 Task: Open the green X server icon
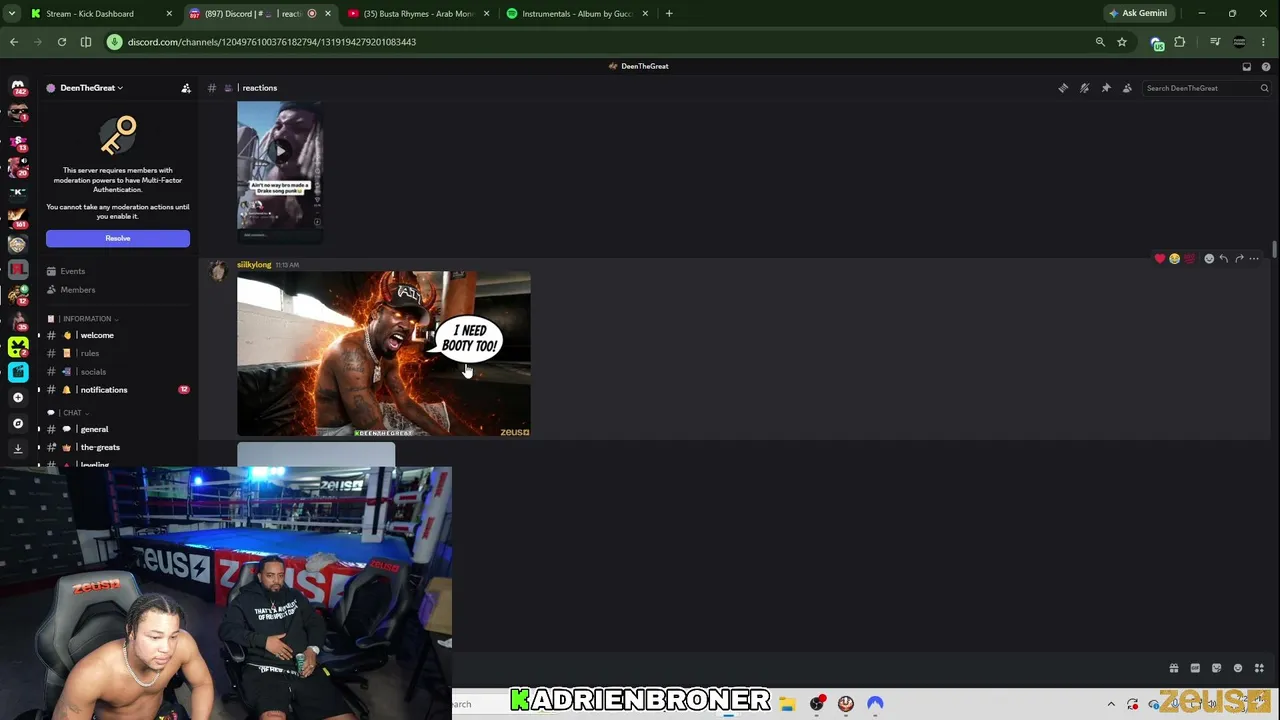pos(18,346)
